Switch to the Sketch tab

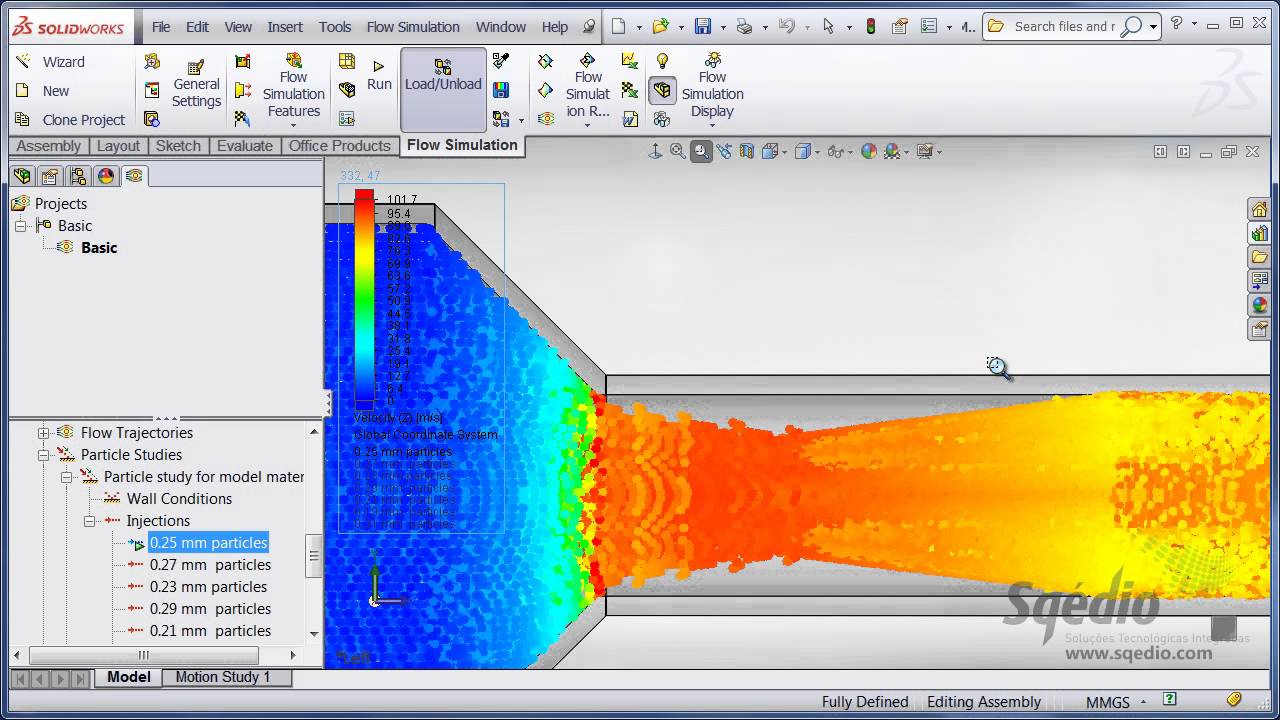coord(178,146)
